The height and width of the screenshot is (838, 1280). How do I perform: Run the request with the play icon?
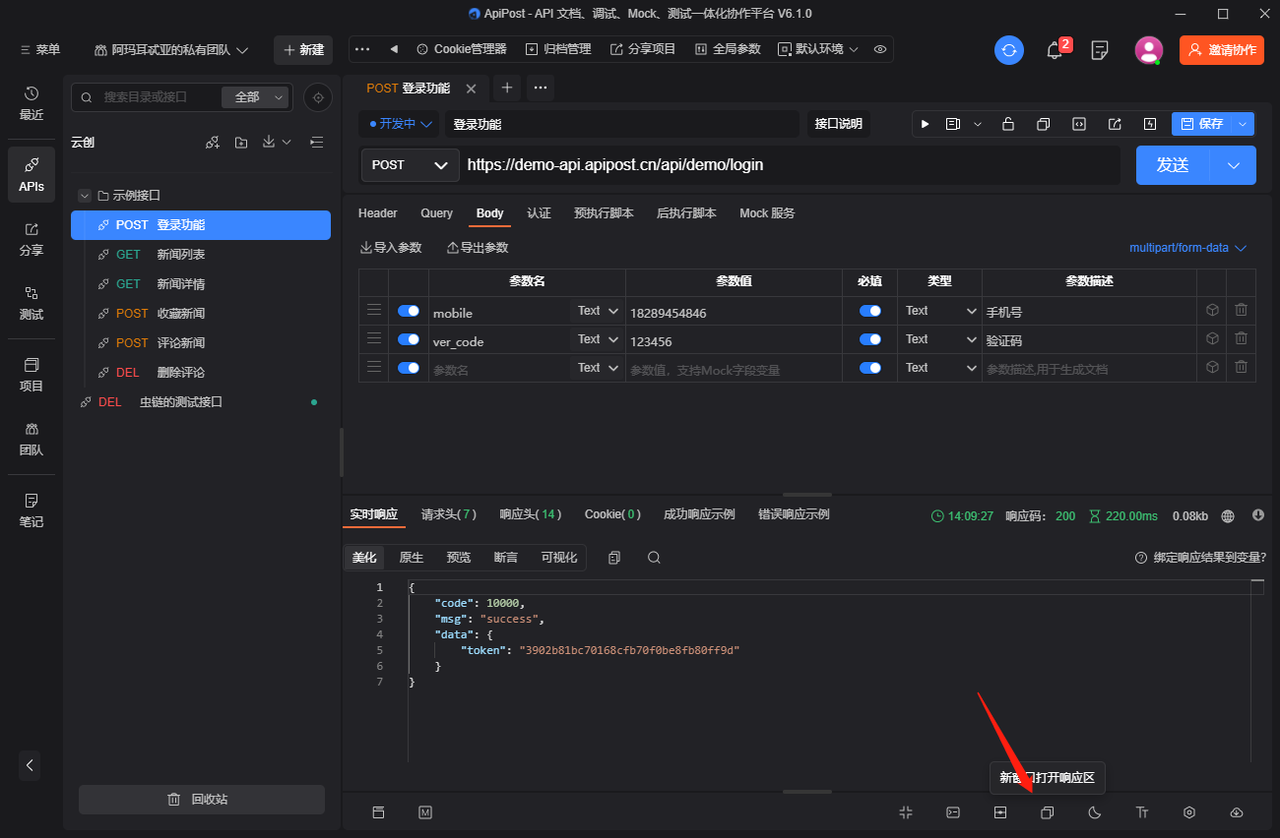(x=925, y=124)
